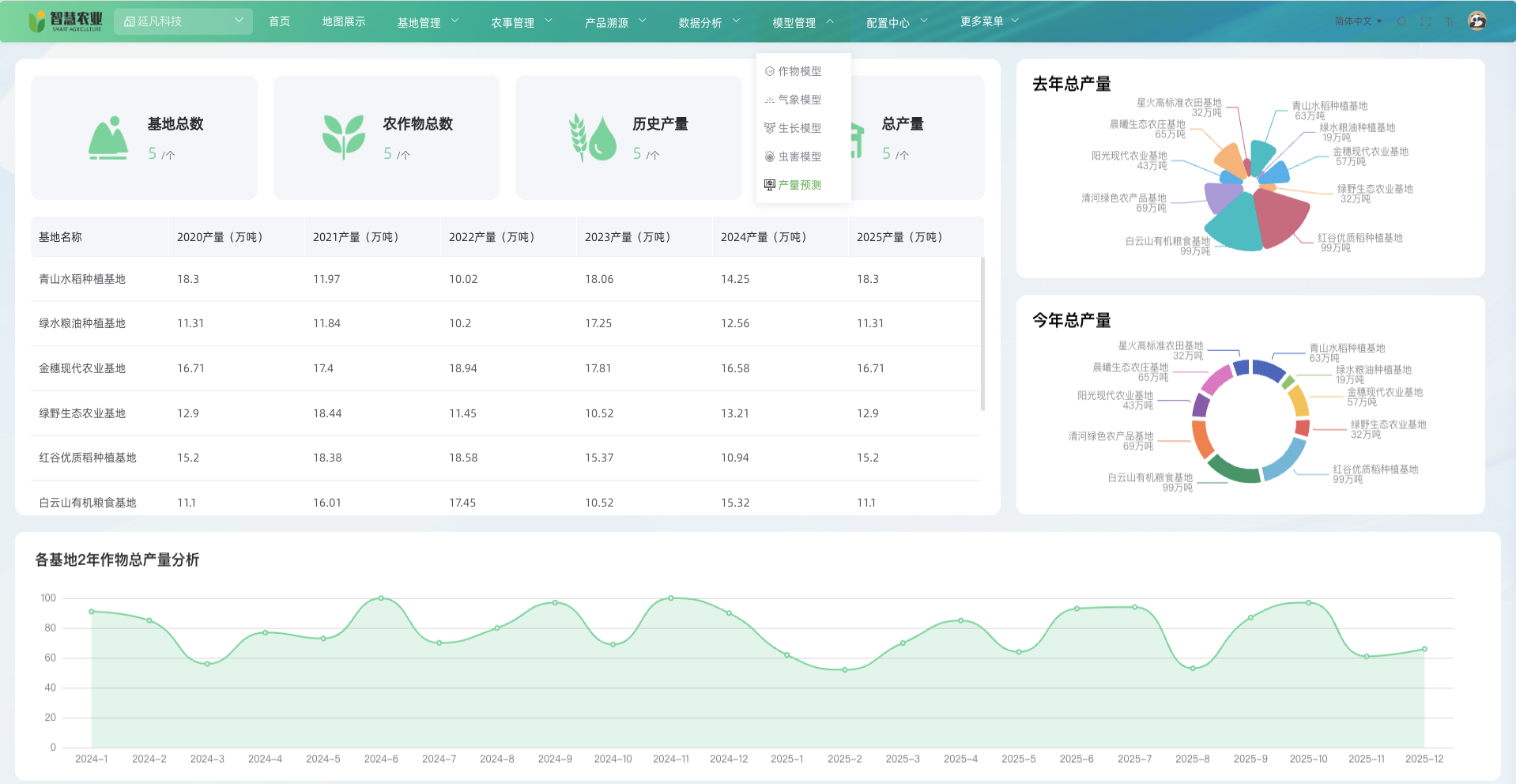Open the font size icon
The width and height of the screenshot is (1516, 784).
[x=1449, y=22]
